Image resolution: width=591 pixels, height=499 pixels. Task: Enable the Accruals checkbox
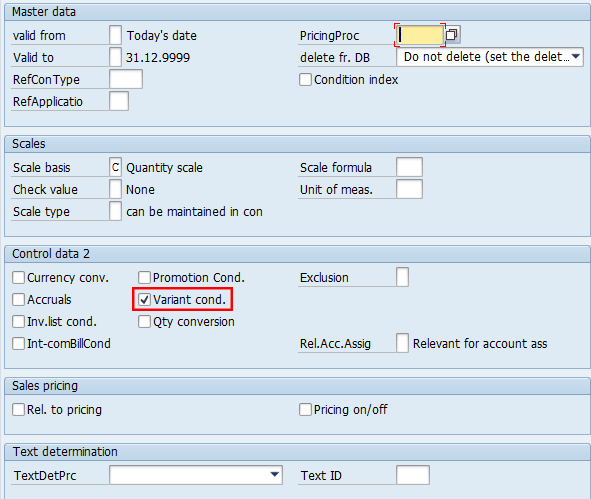coord(18,300)
